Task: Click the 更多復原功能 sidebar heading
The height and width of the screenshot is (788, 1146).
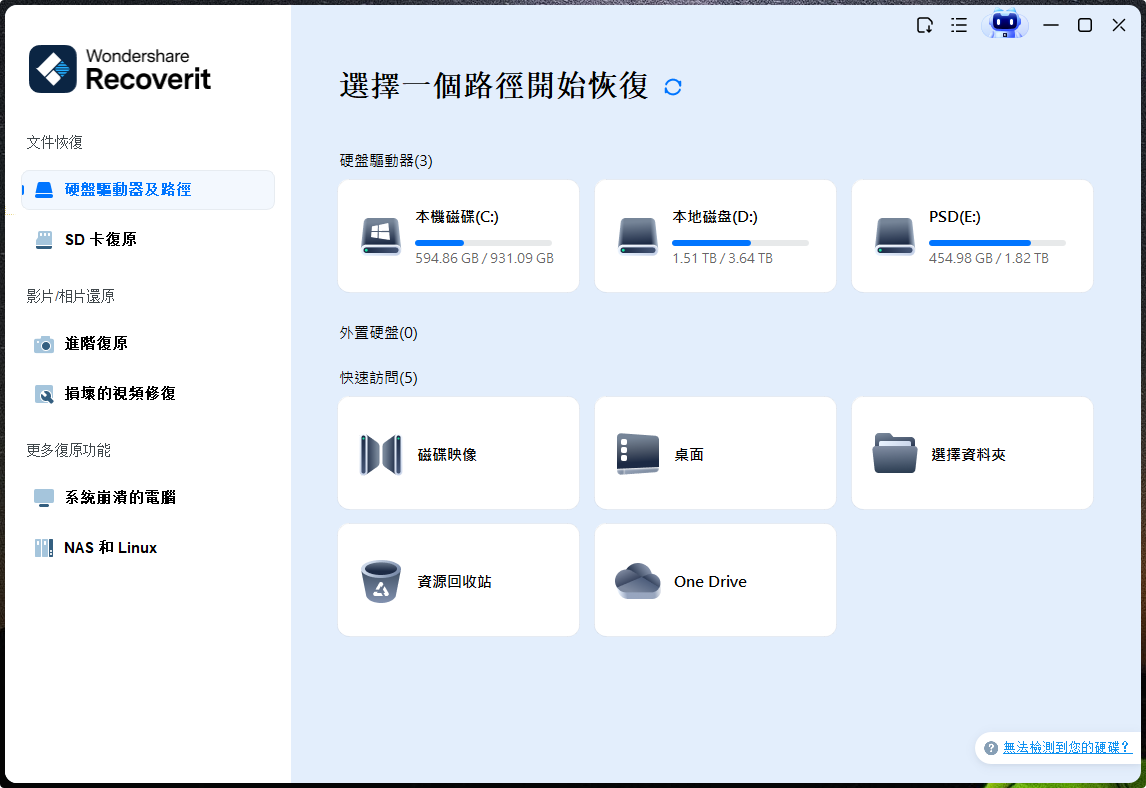Action: point(69,451)
